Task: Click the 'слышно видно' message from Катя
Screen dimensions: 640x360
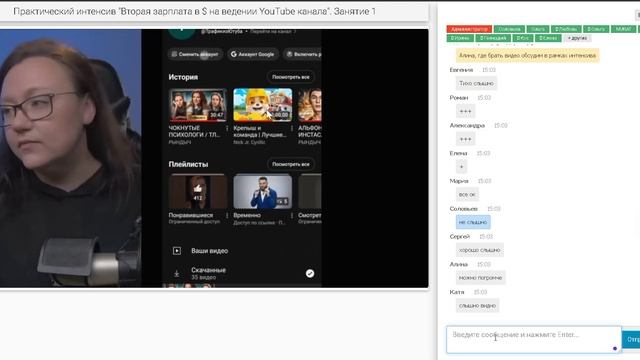Action: click(477, 305)
